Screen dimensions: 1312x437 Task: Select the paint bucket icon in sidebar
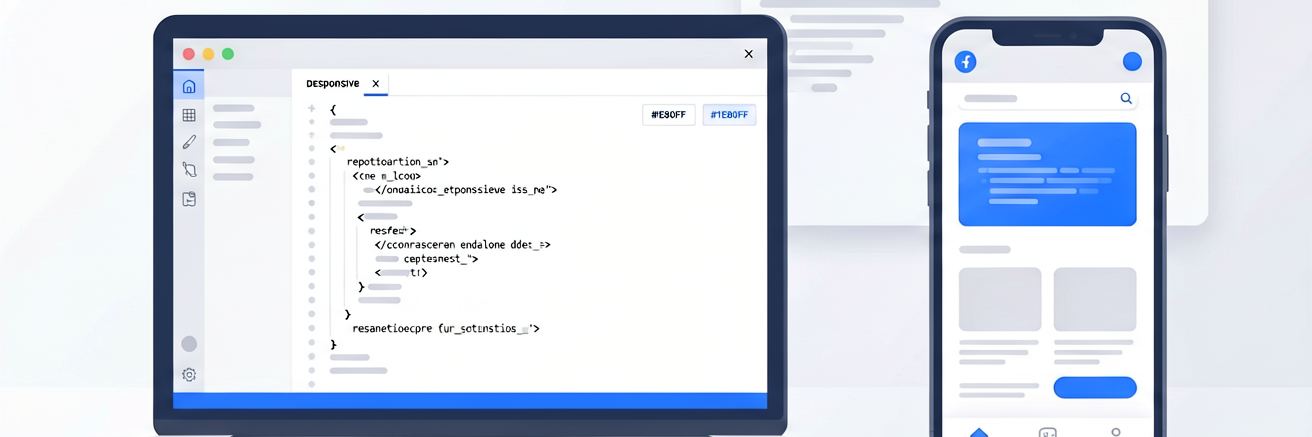tap(189, 170)
